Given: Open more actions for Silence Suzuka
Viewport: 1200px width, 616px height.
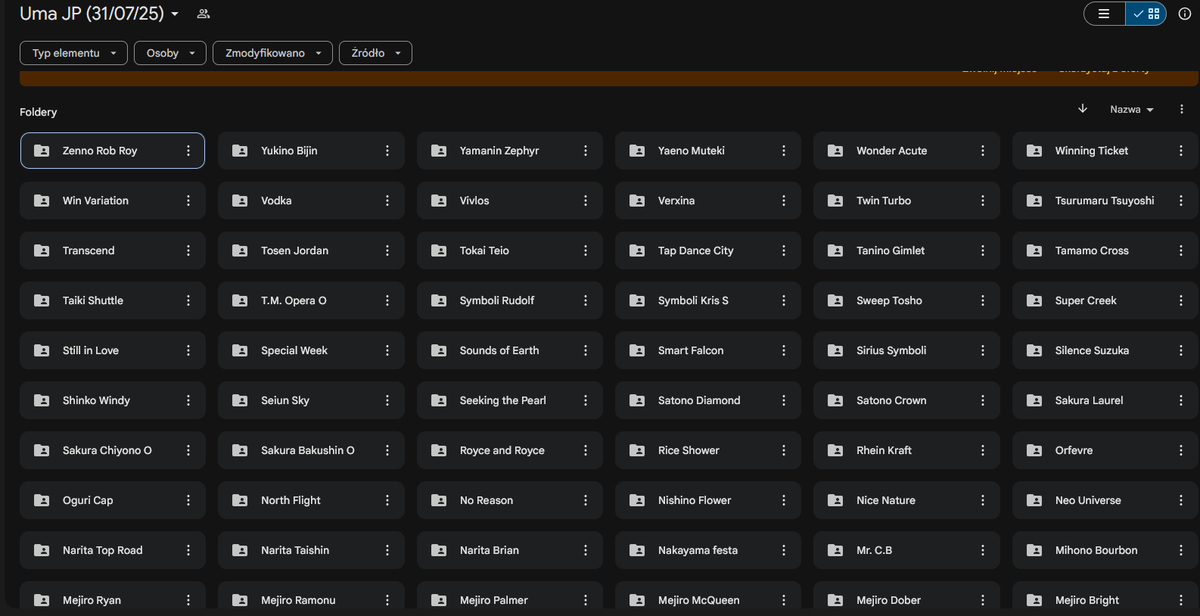Looking at the screenshot, I should point(1181,351).
